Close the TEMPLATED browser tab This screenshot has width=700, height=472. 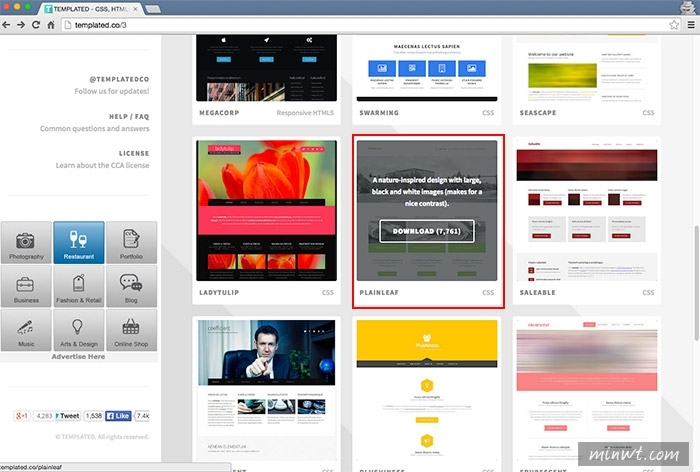[135, 9]
